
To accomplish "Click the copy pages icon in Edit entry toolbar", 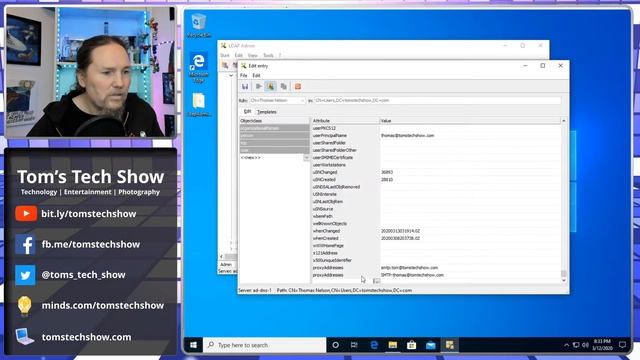I will [x=284, y=87].
